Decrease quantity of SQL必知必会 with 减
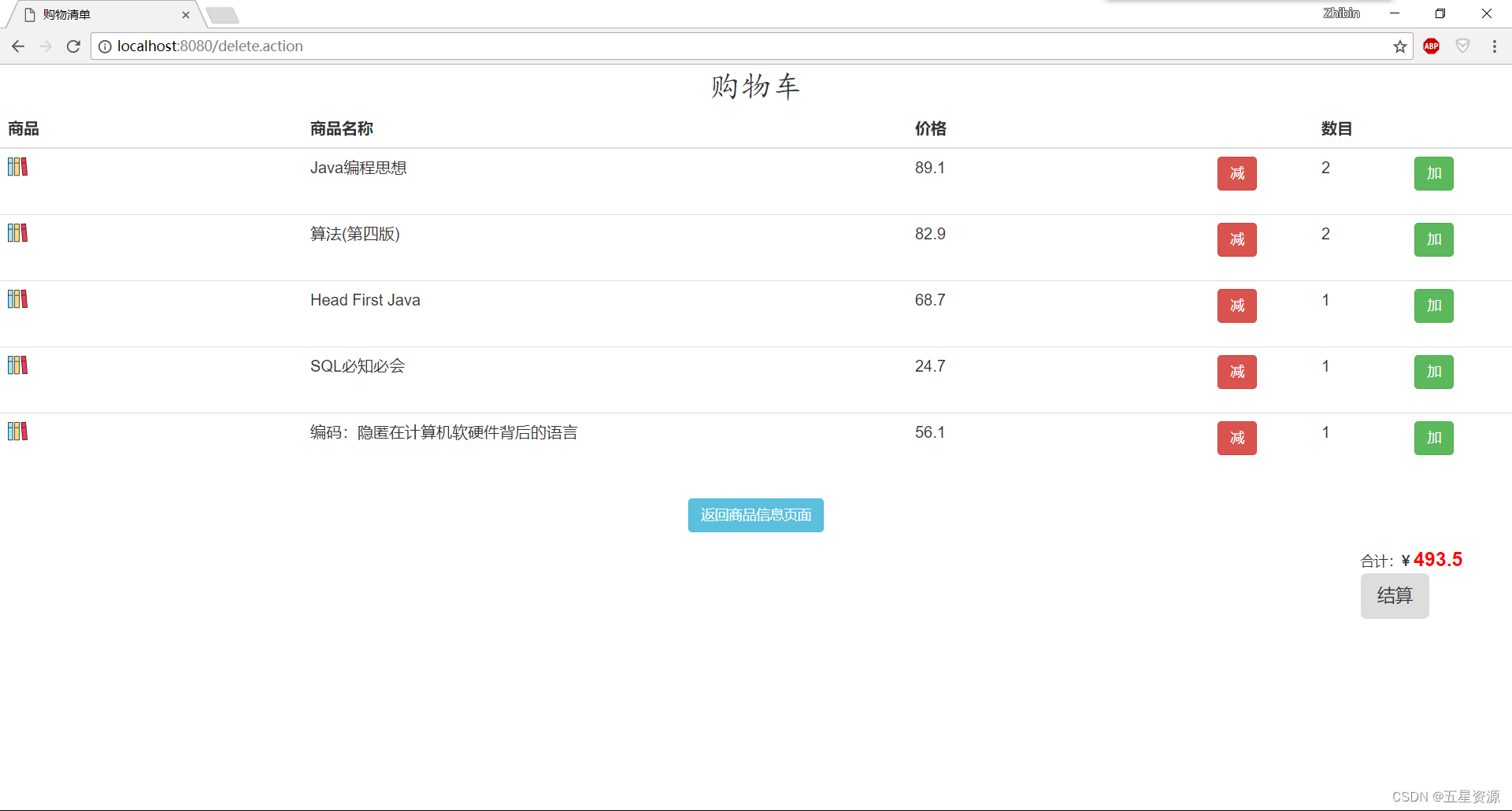Viewport: 1512px width, 811px height. tap(1237, 372)
